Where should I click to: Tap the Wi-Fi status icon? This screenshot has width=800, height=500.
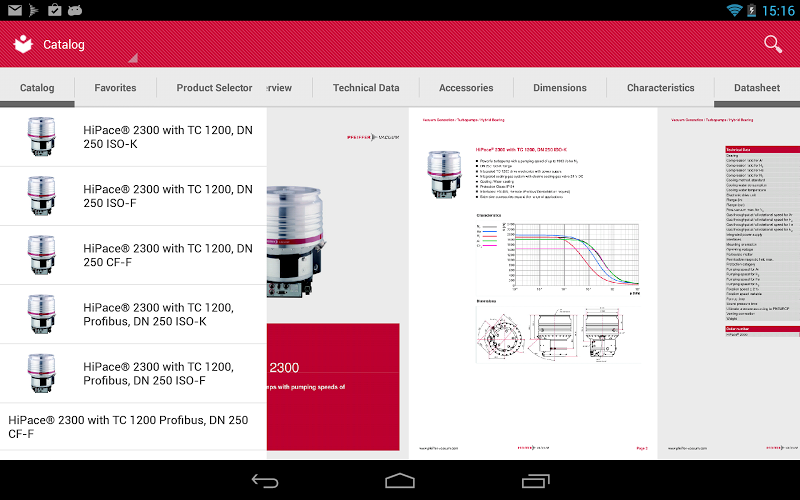coord(734,10)
